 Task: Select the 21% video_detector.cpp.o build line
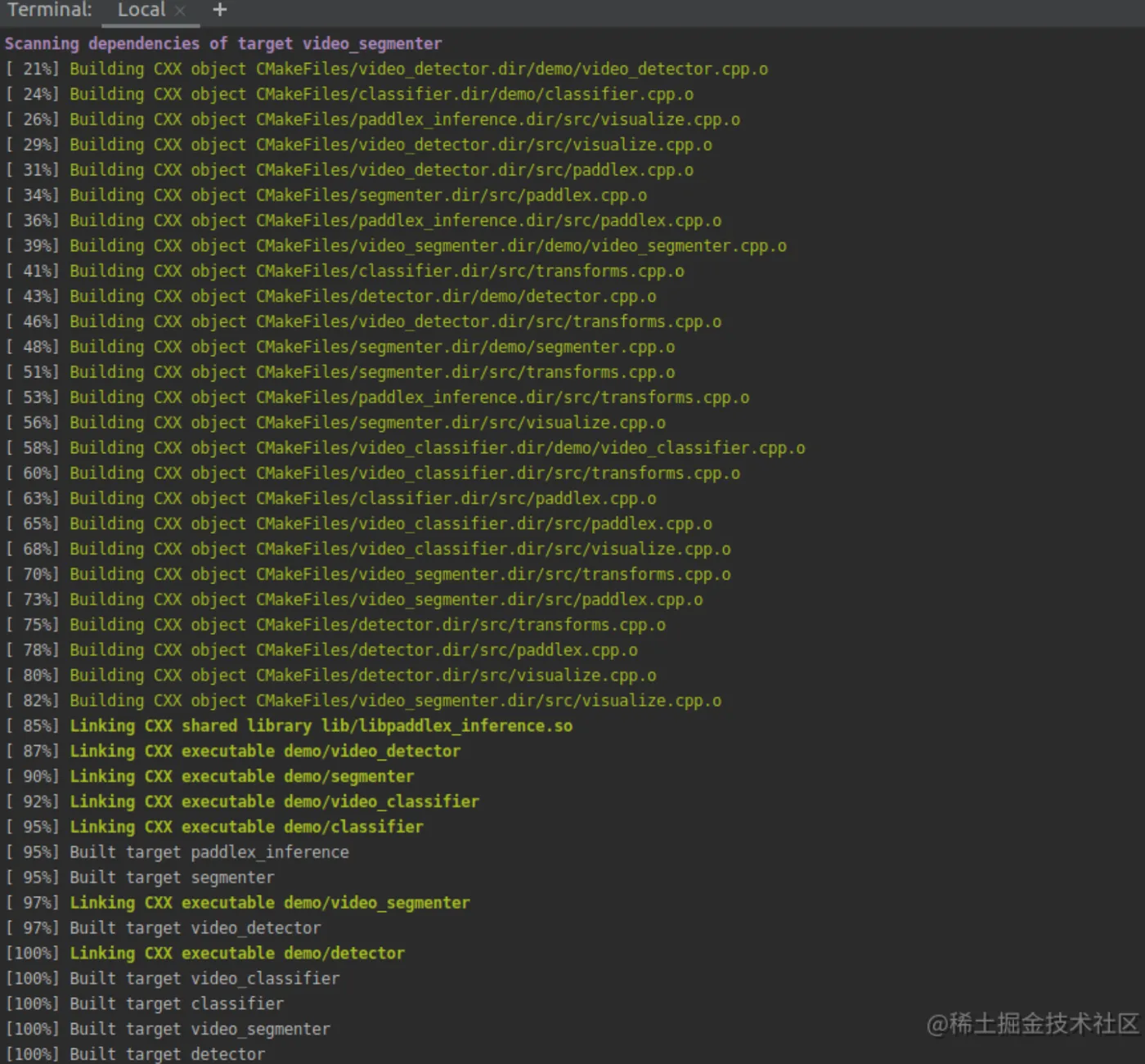coord(387,69)
